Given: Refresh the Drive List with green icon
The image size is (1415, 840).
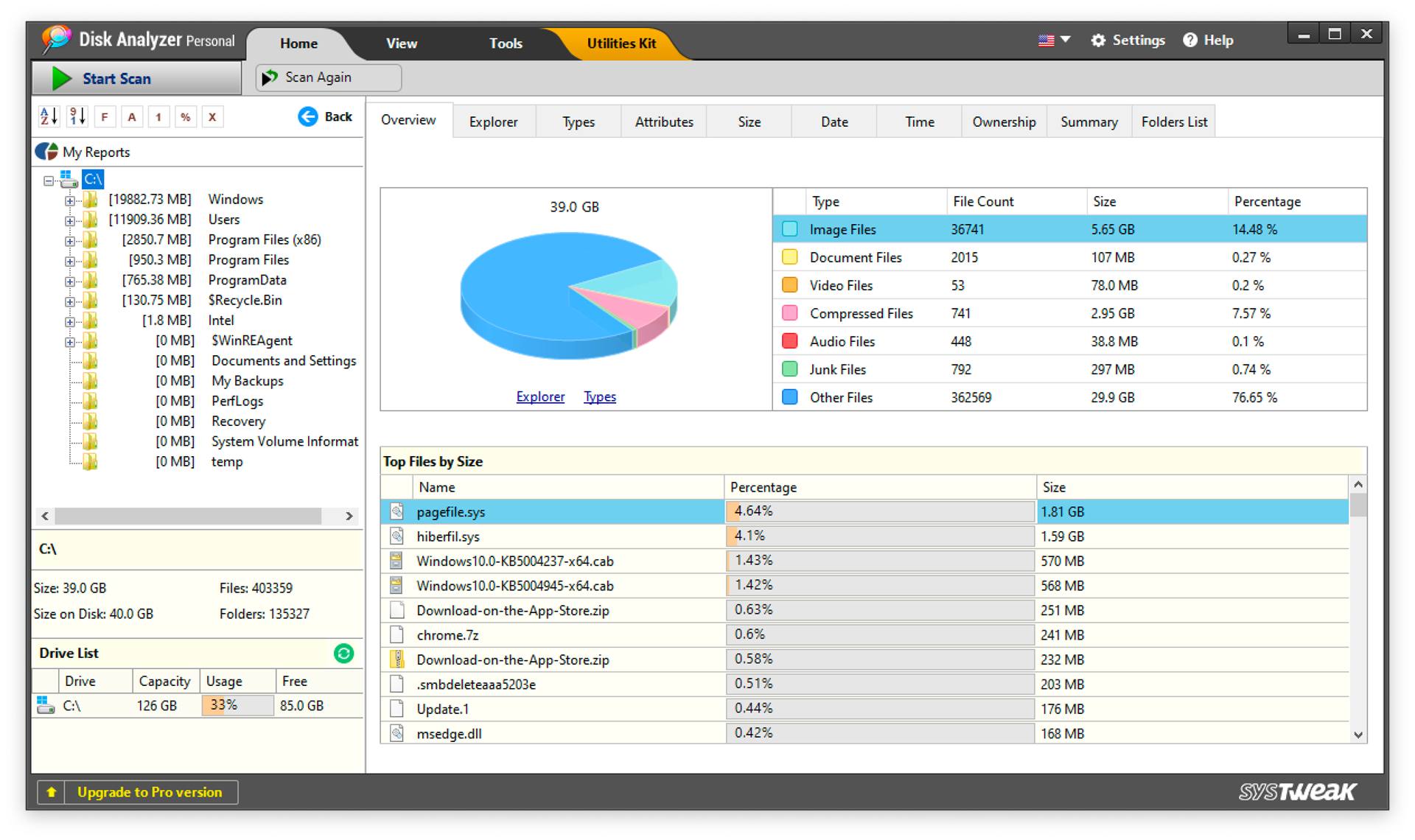Looking at the screenshot, I should pyautogui.click(x=343, y=653).
